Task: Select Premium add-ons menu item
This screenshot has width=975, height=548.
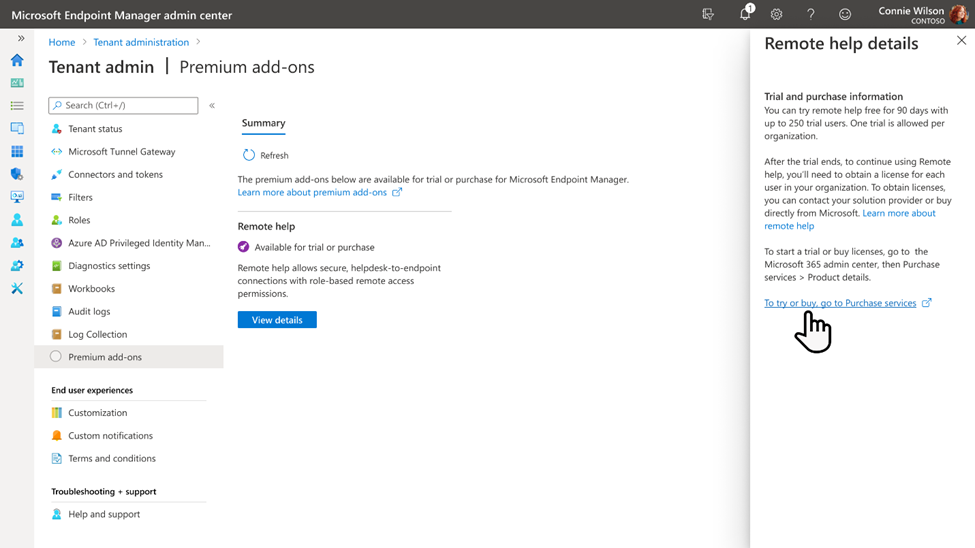Action: (x=129, y=357)
